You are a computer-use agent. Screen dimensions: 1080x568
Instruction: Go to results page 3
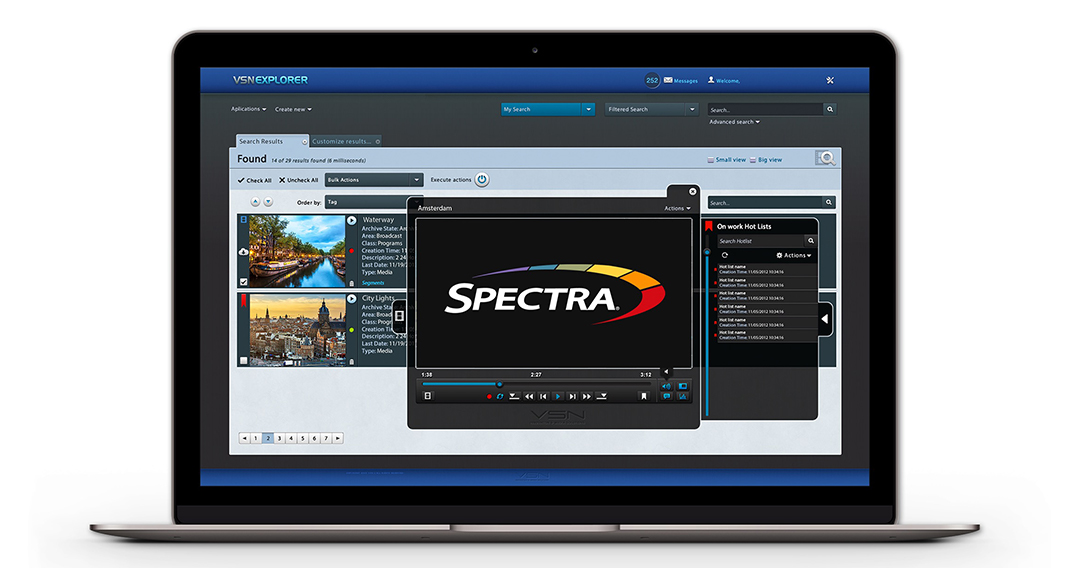pyautogui.click(x=280, y=438)
